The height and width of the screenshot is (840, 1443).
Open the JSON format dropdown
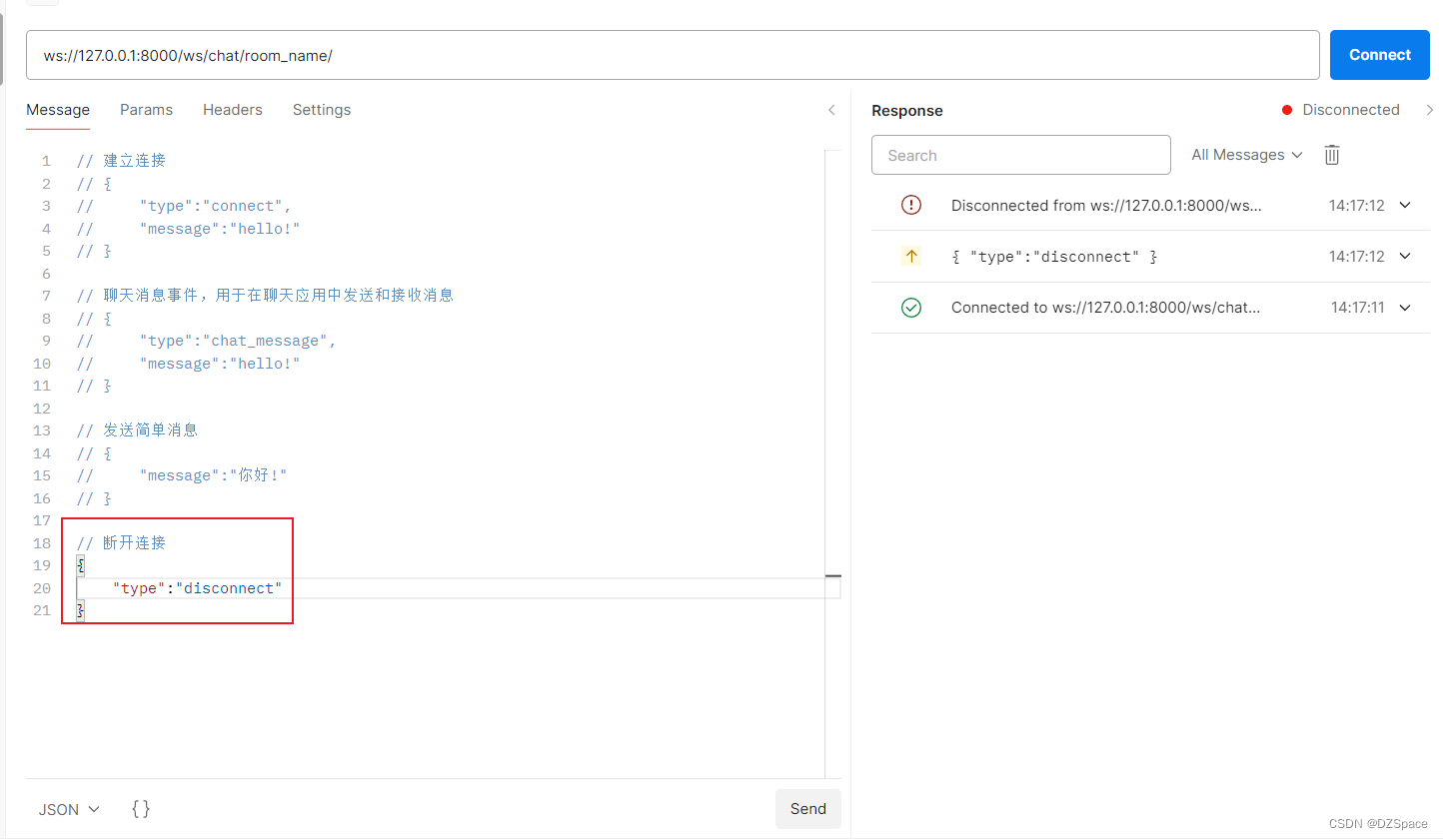67,809
